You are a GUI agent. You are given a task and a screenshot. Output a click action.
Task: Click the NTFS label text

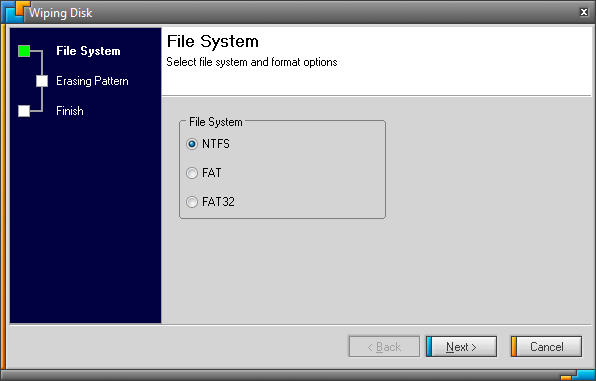point(216,144)
